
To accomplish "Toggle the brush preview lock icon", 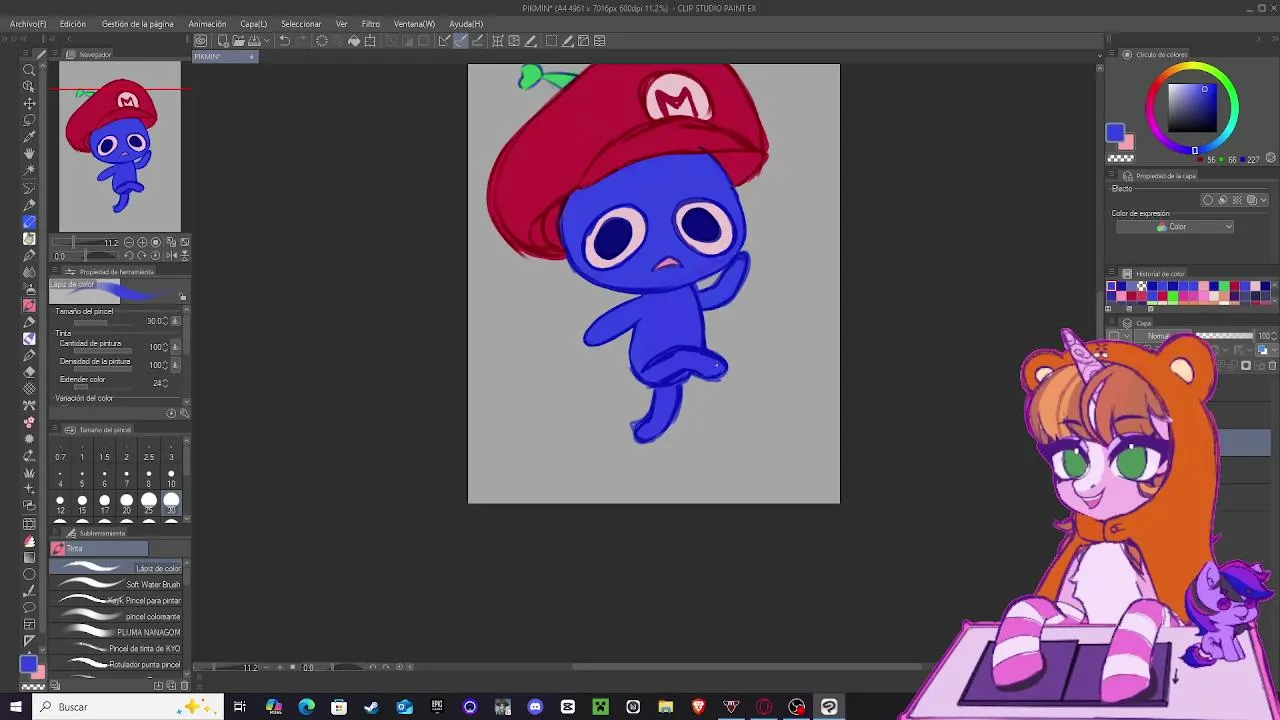I will pyautogui.click(x=182, y=297).
